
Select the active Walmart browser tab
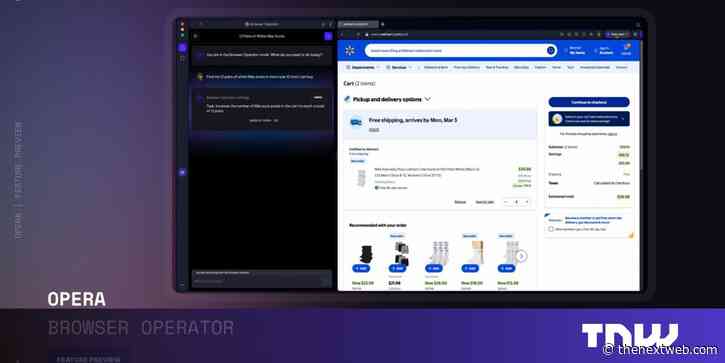(357, 25)
